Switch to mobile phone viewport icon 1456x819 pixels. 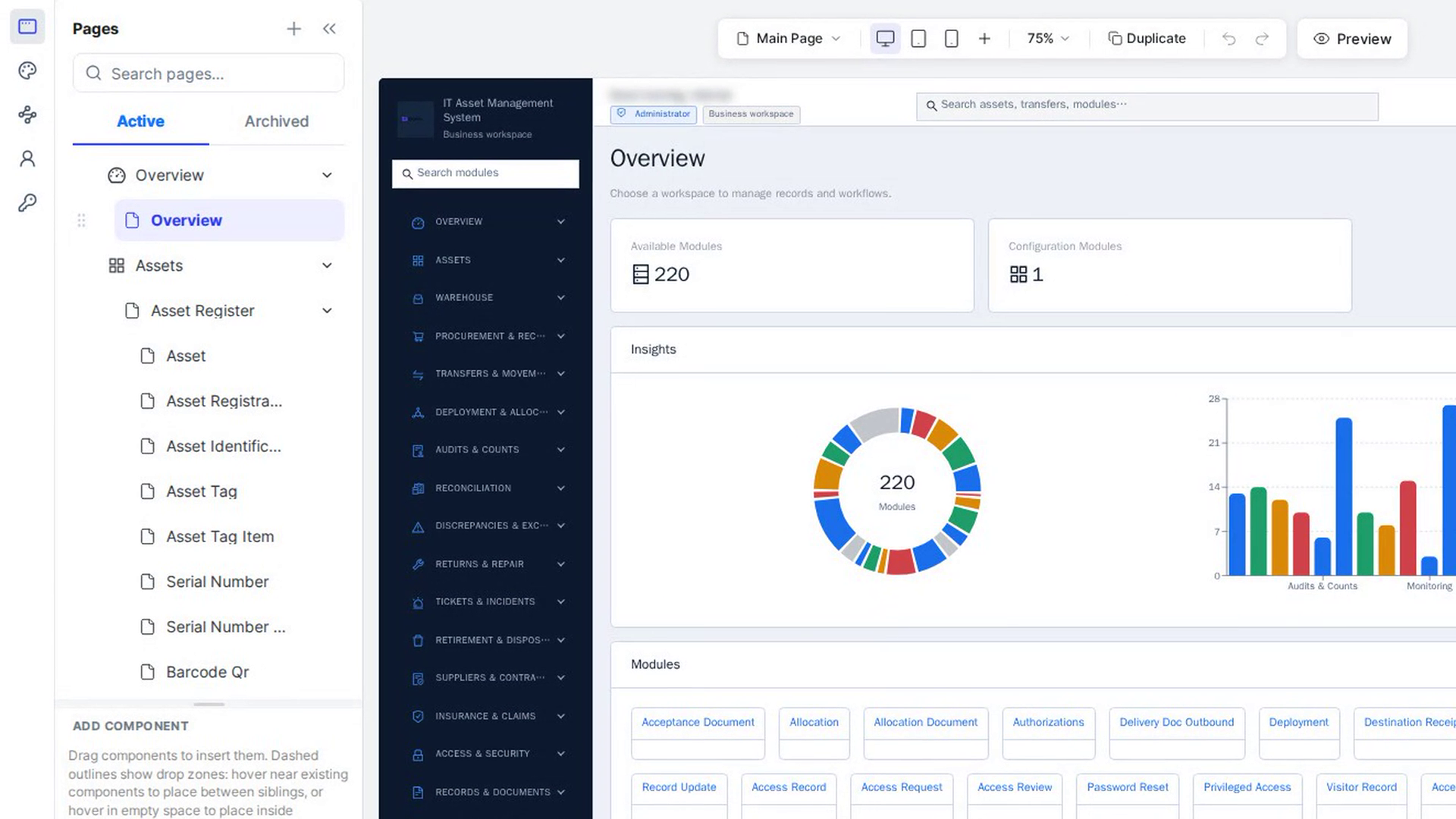pyautogui.click(x=951, y=39)
